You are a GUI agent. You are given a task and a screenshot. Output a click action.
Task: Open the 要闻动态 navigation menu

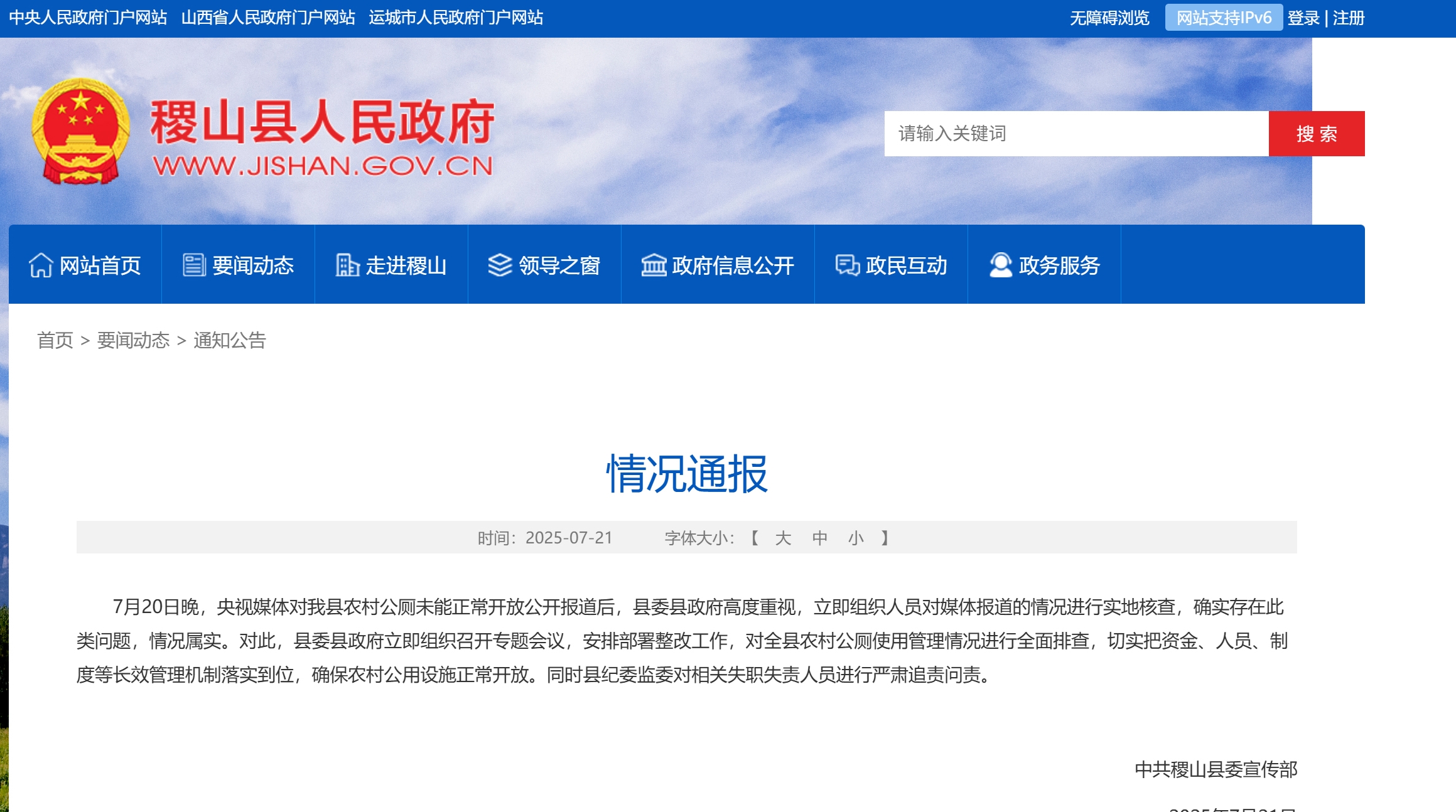(x=252, y=265)
